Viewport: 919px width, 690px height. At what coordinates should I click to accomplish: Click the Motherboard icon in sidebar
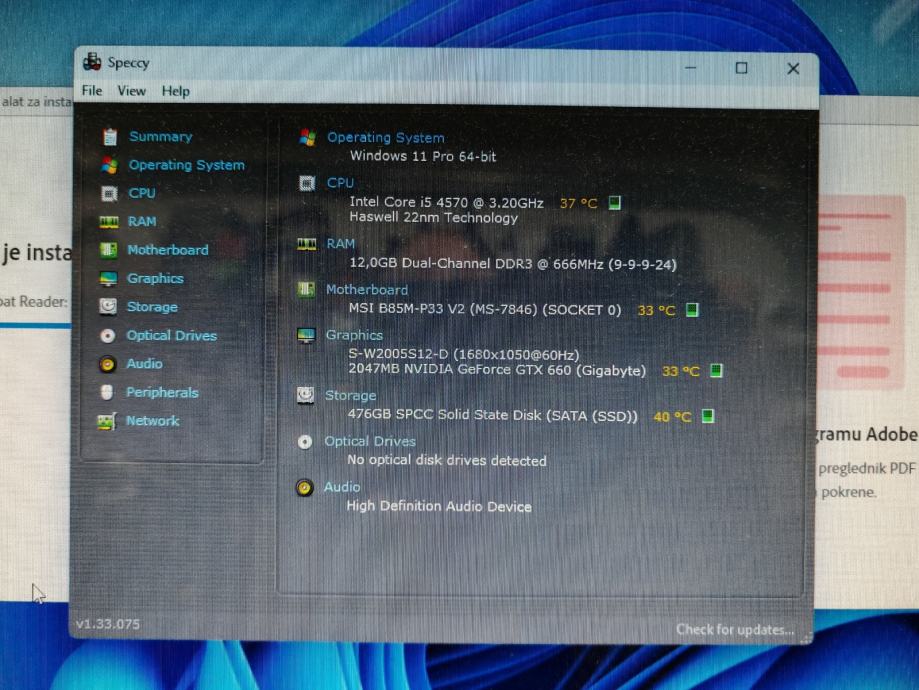(108, 250)
